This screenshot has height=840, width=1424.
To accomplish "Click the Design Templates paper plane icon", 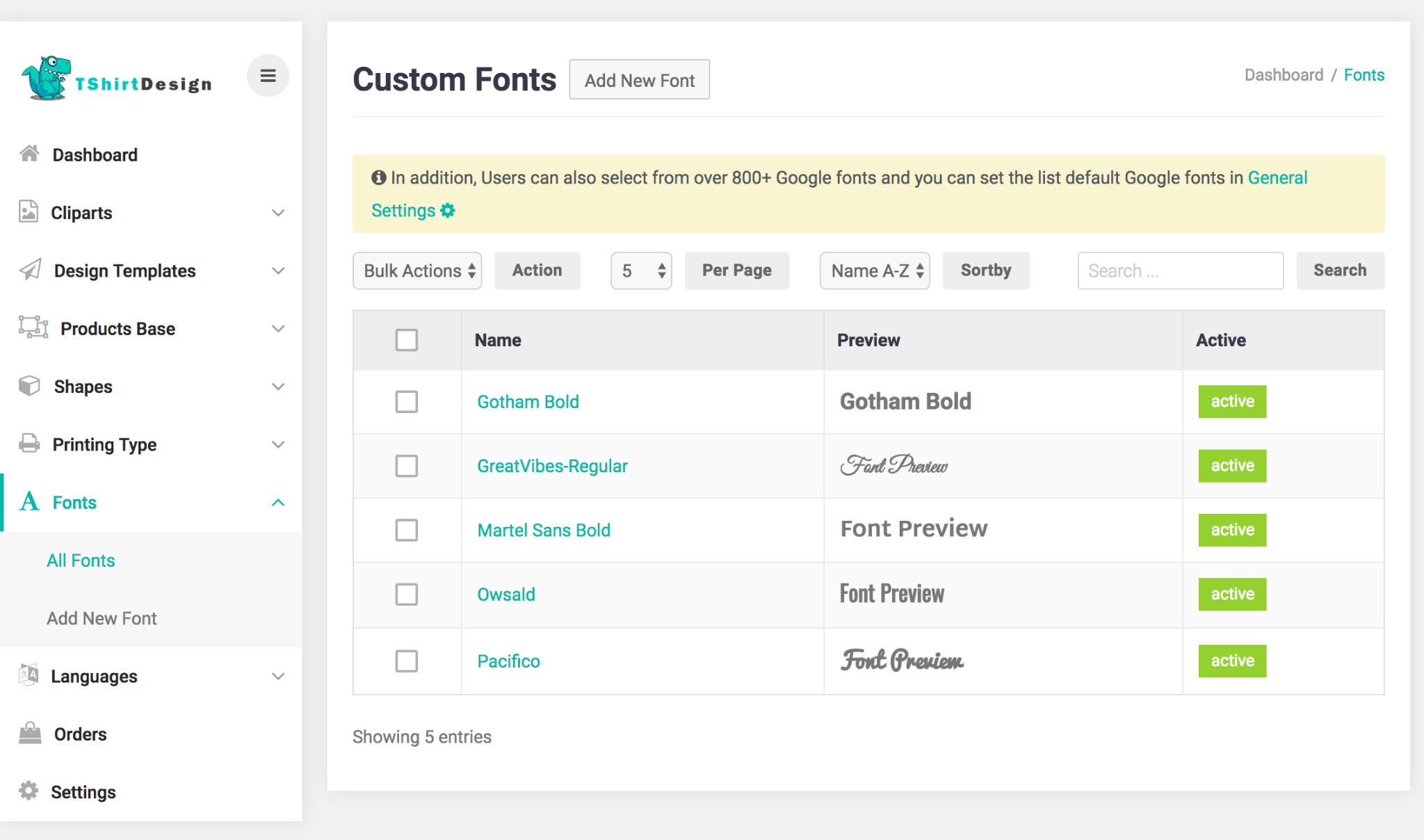I will tap(30, 270).
